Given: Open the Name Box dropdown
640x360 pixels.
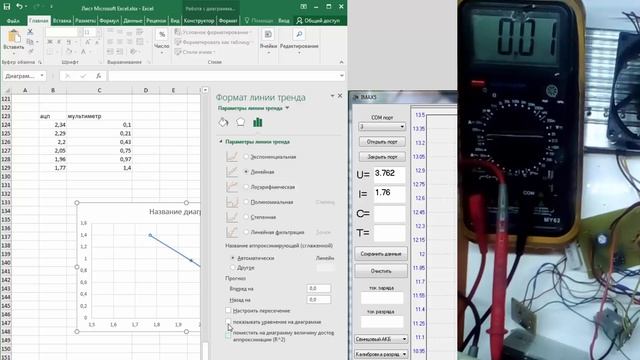Looking at the screenshot, I should tap(42, 76).
